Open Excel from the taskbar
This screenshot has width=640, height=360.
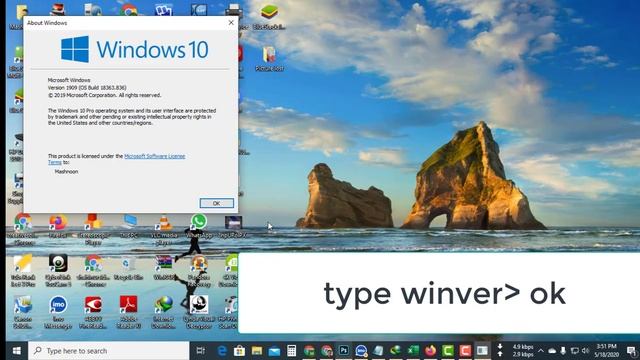point(413,351)
